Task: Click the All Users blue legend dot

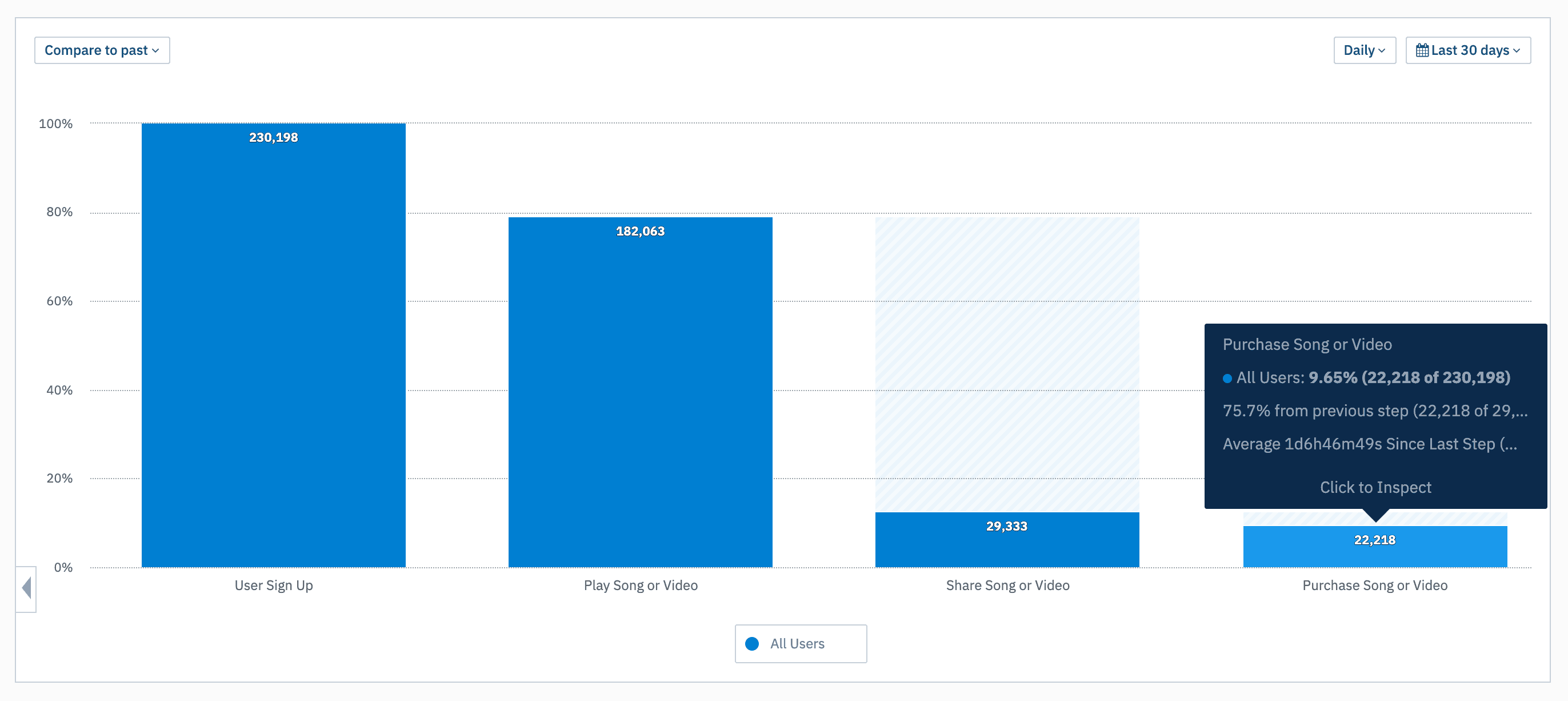Action: 752,644
